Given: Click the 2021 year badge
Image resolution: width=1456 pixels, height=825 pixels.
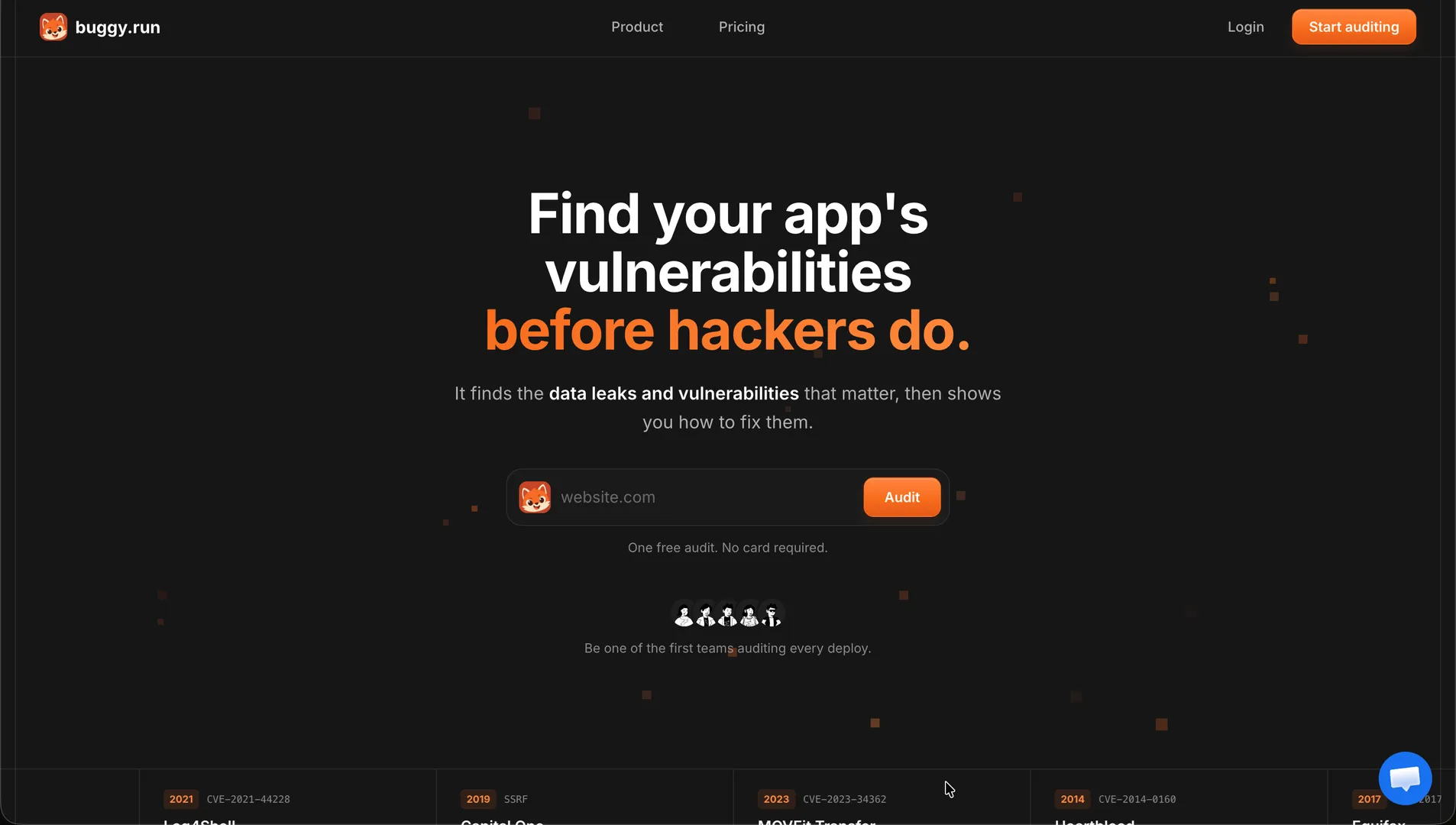Looking at the screenshot, I should [181, 799].
